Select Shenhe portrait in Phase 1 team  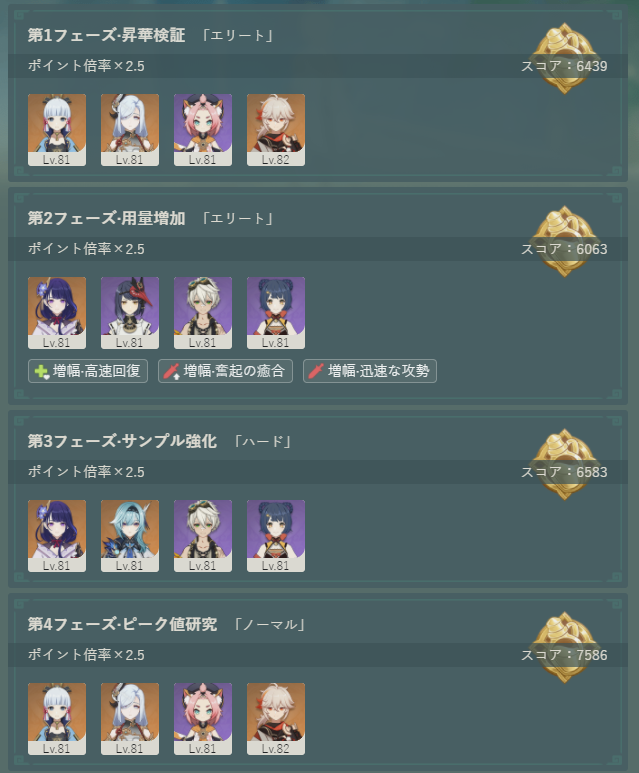click(130, 130)
